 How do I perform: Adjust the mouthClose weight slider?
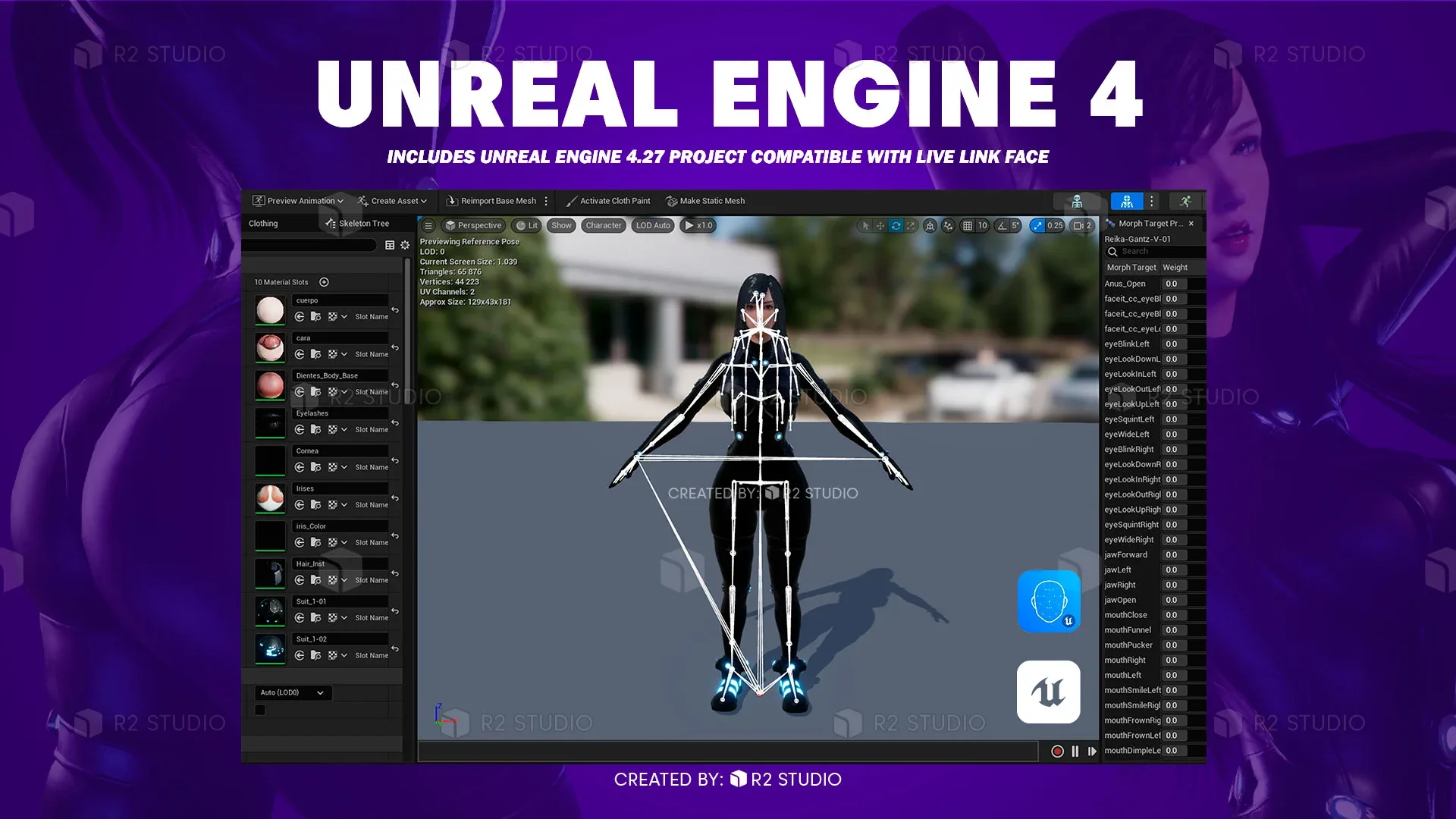(1184, 615)
